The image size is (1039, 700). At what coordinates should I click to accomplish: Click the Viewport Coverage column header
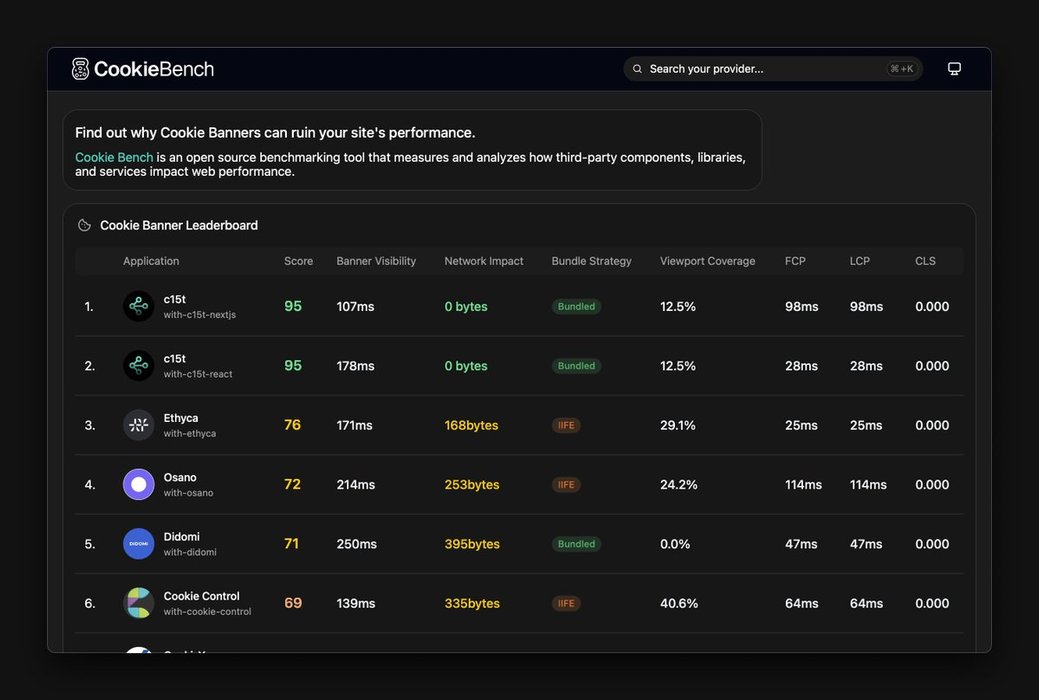point(708,261)
